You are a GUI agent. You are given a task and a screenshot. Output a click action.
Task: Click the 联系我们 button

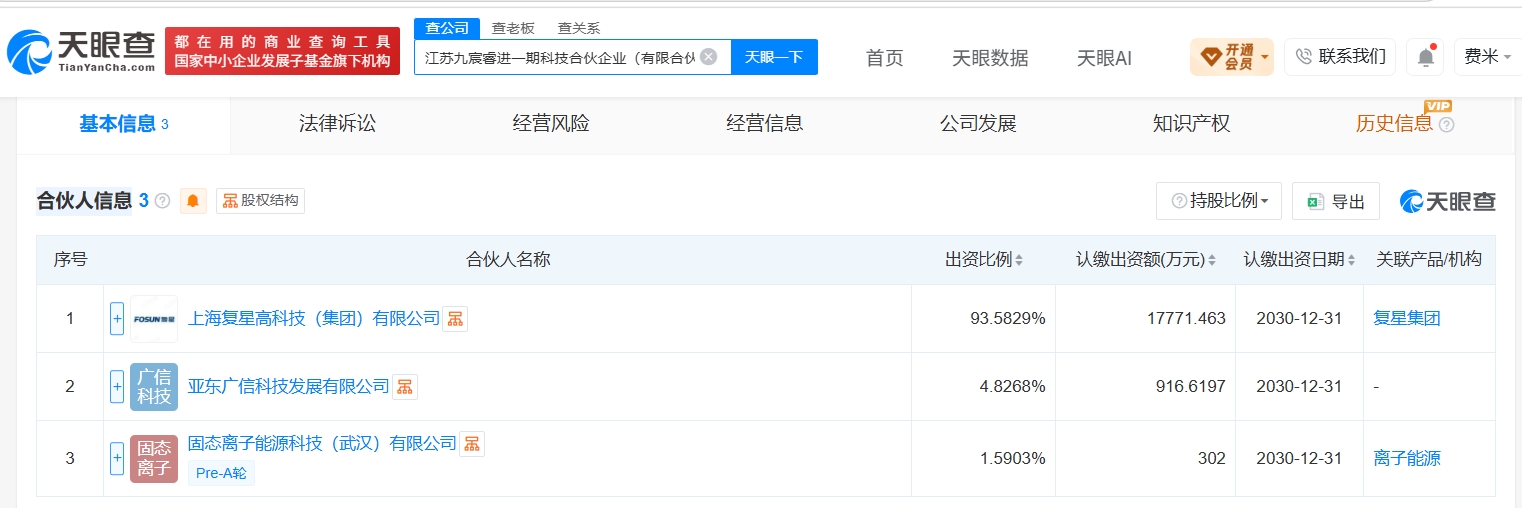1340,57
